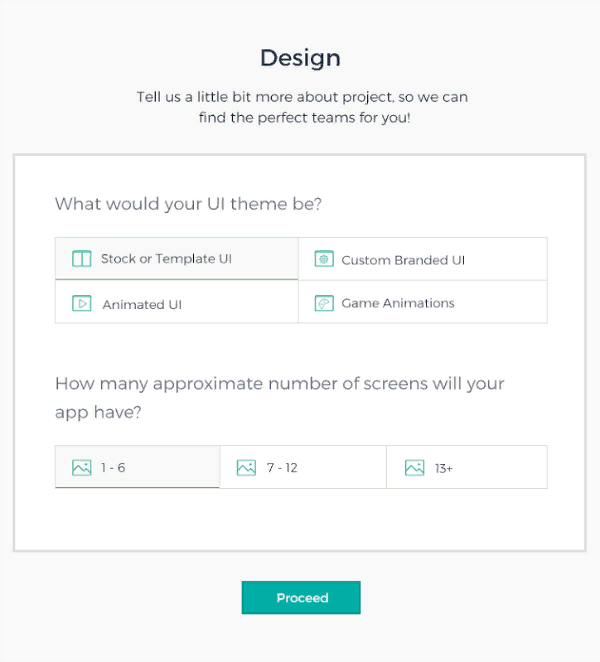Click the 'What would your UI theme be?' question

click(188, 204)
